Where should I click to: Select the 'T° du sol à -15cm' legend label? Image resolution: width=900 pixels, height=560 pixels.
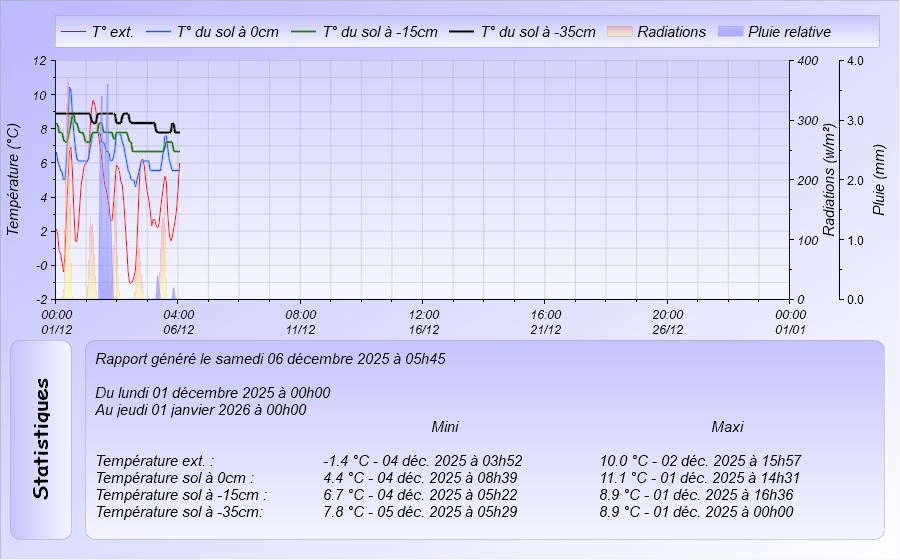pos(380,32)
